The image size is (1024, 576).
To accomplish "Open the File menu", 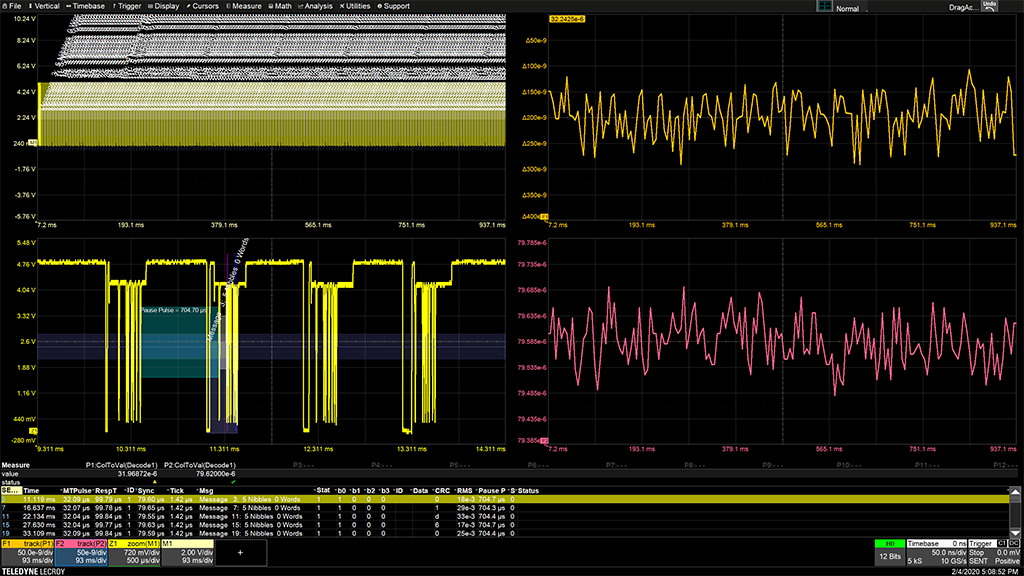I will 12,6.
